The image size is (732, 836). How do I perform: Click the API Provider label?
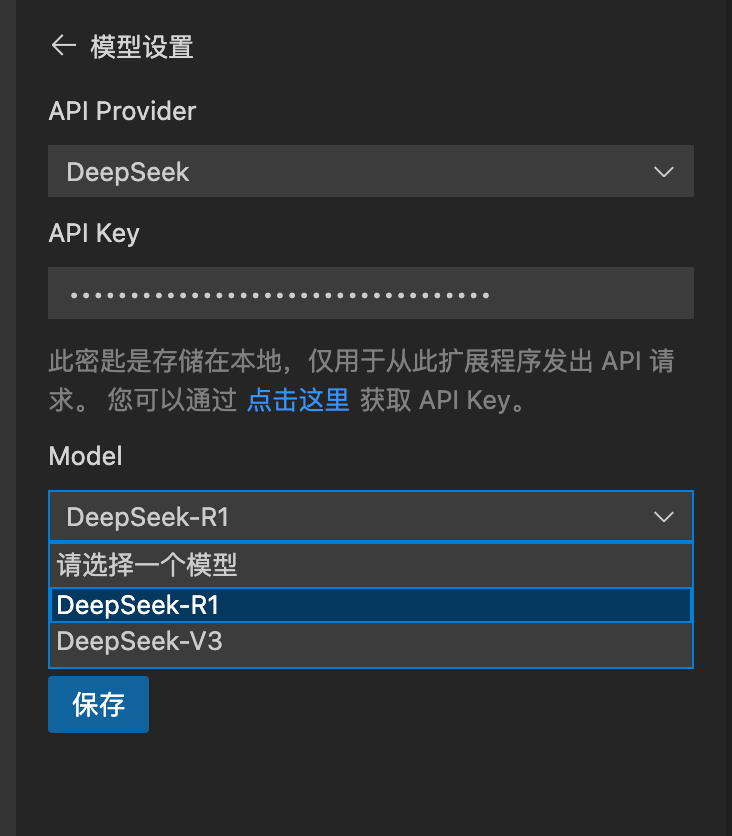click(x=122, y=111)
